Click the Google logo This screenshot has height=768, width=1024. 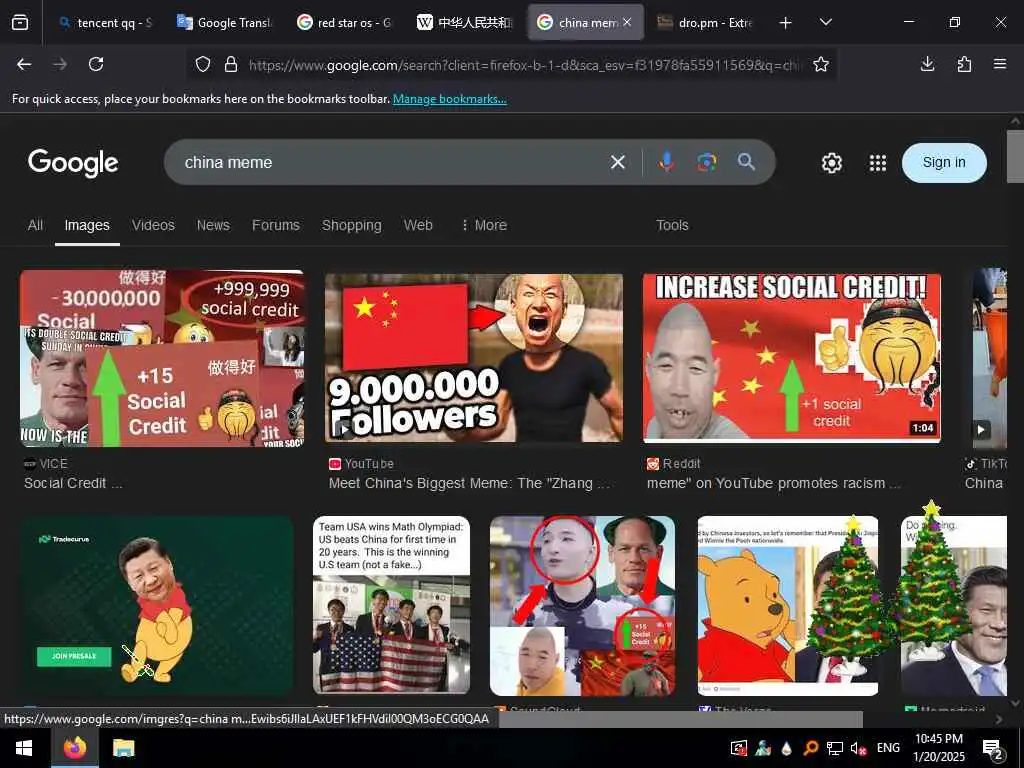pyautogui.click(x=73, y=163)
